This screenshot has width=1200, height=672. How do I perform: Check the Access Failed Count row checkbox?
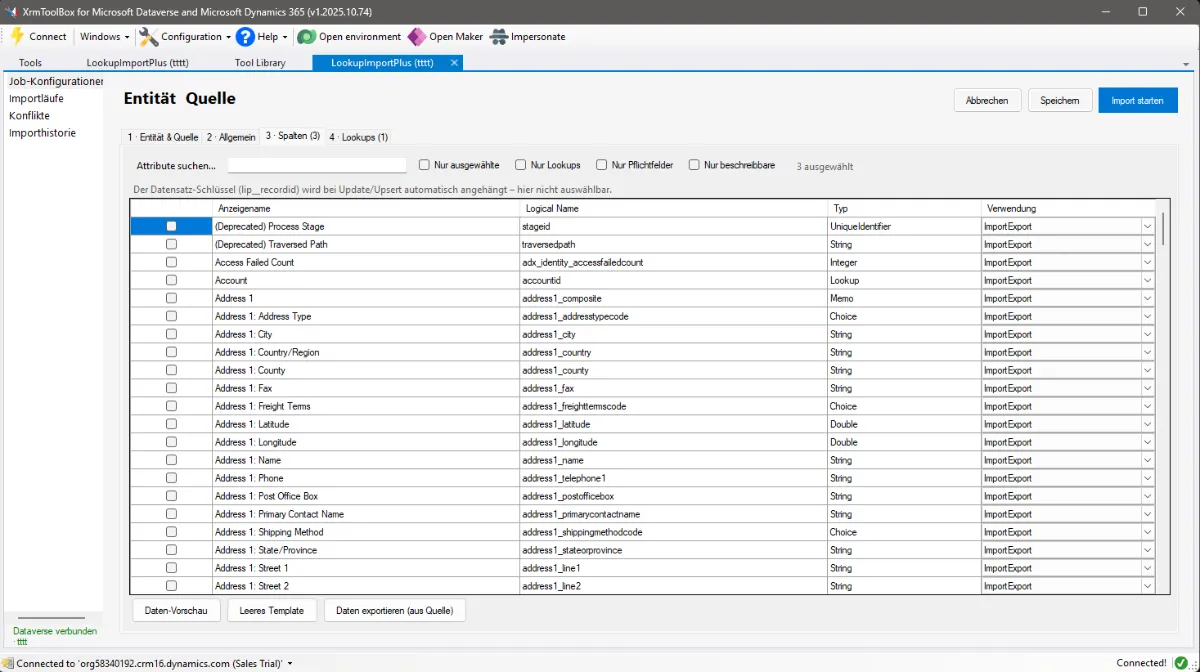click(171, 262)
